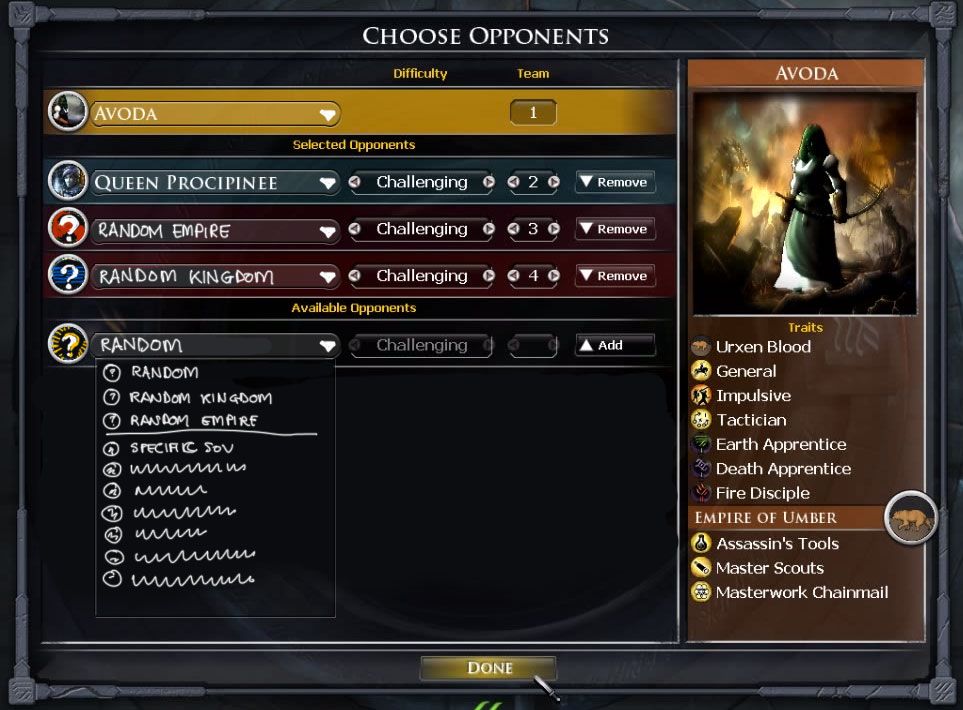Click the red Random Empire question-mark icon
Screen dimensions: 963x710
[x=68, y=228]
